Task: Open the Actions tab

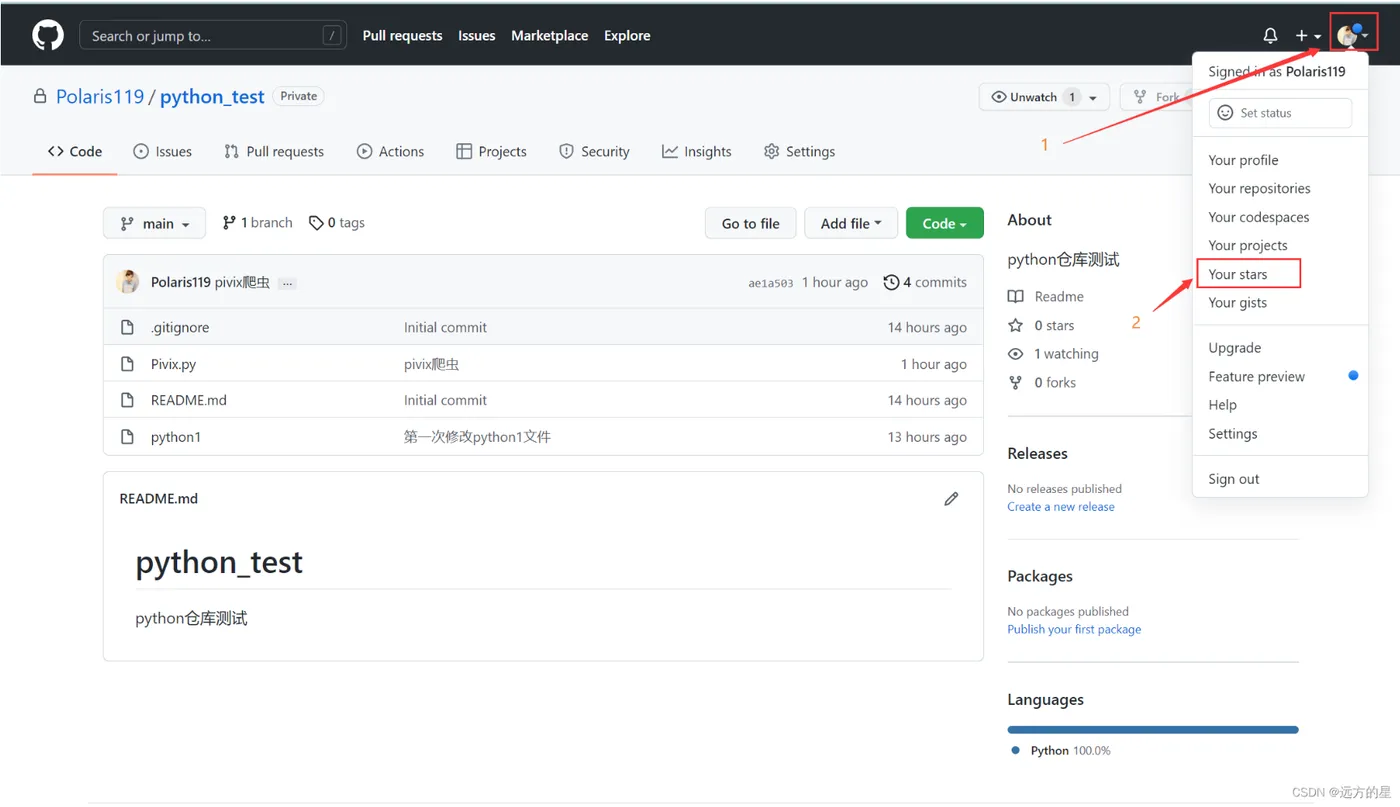Action: (x=390, y=151)
